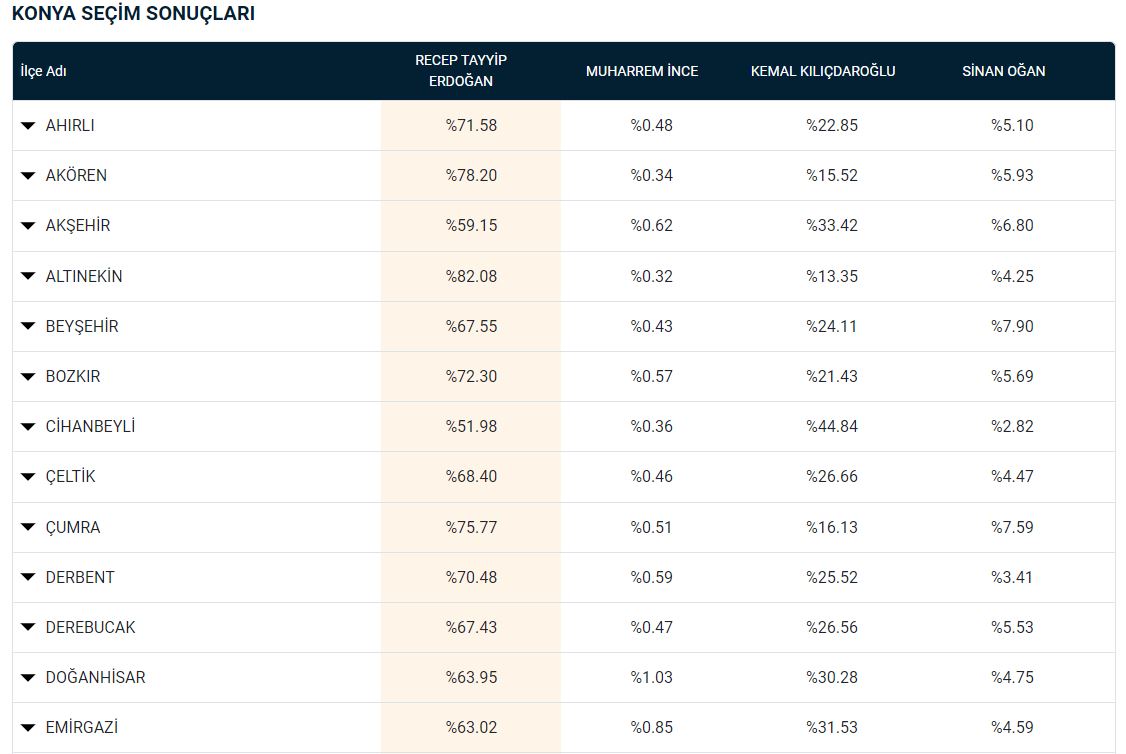Click the triangle next to ÇELTİK
Viewport: 1126px width, 754px height.
point(28,477)
